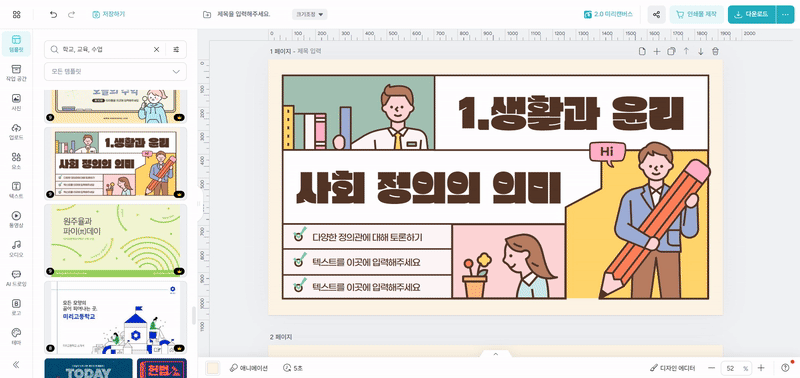This screenshot has height=378, width=800.
Task: Collapse the template panel side handle
Action: point(199,204)
